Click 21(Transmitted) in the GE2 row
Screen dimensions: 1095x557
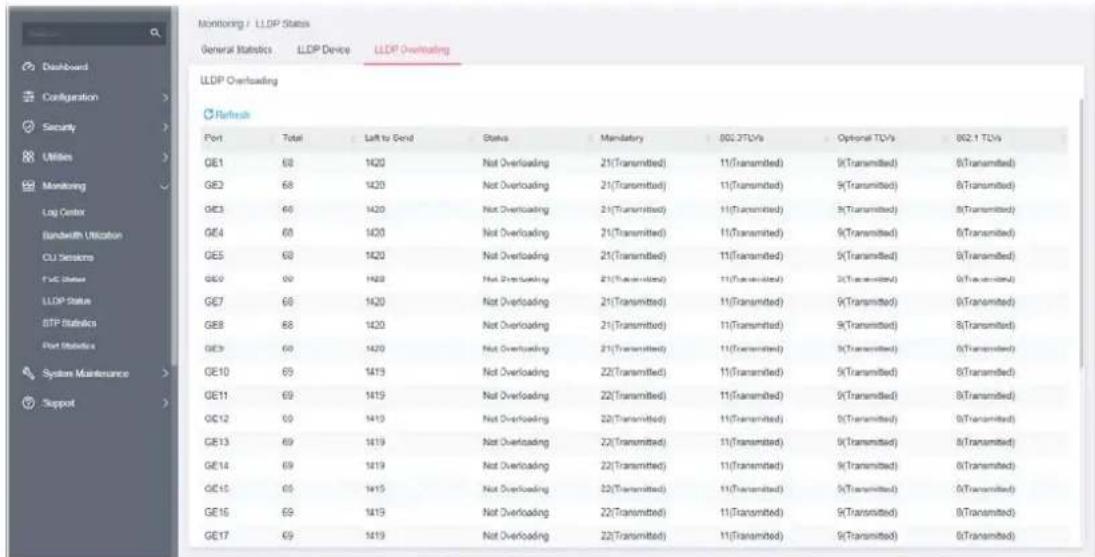[633, 186]
